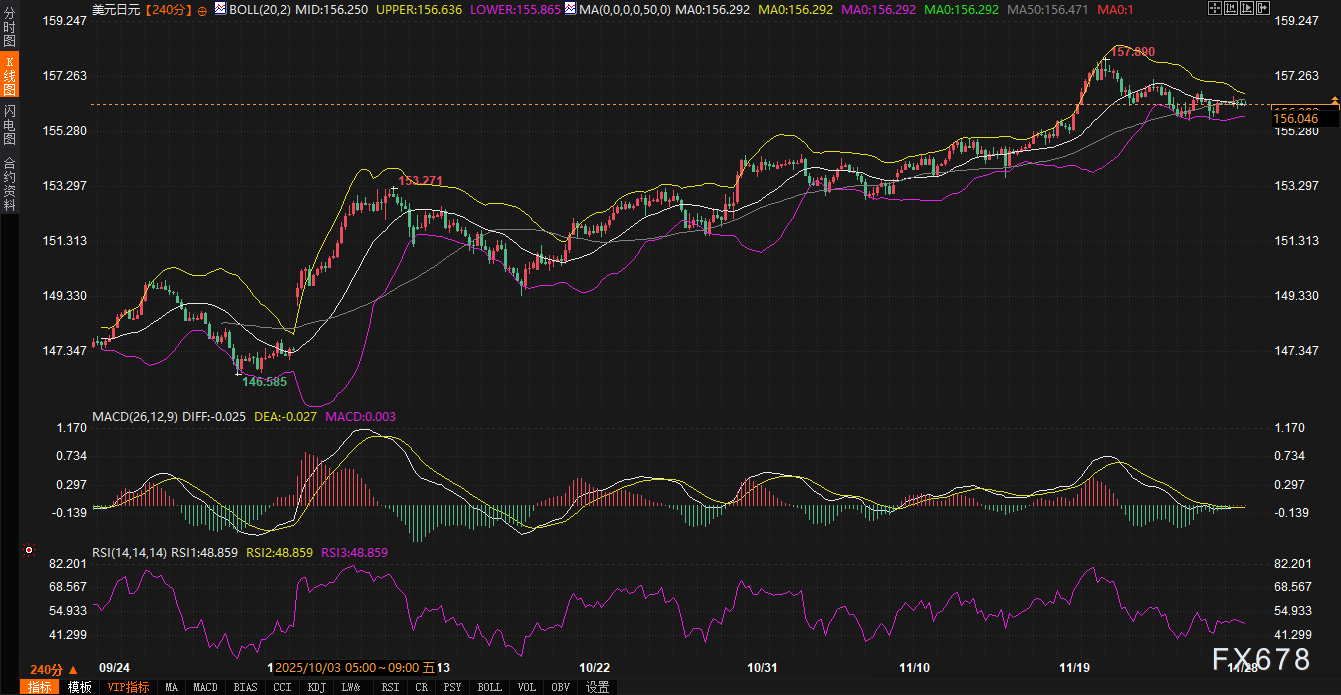Click the second chart tool icon at top right
This screenshot has width=1341, height=695.
(x=1230, y=9)
